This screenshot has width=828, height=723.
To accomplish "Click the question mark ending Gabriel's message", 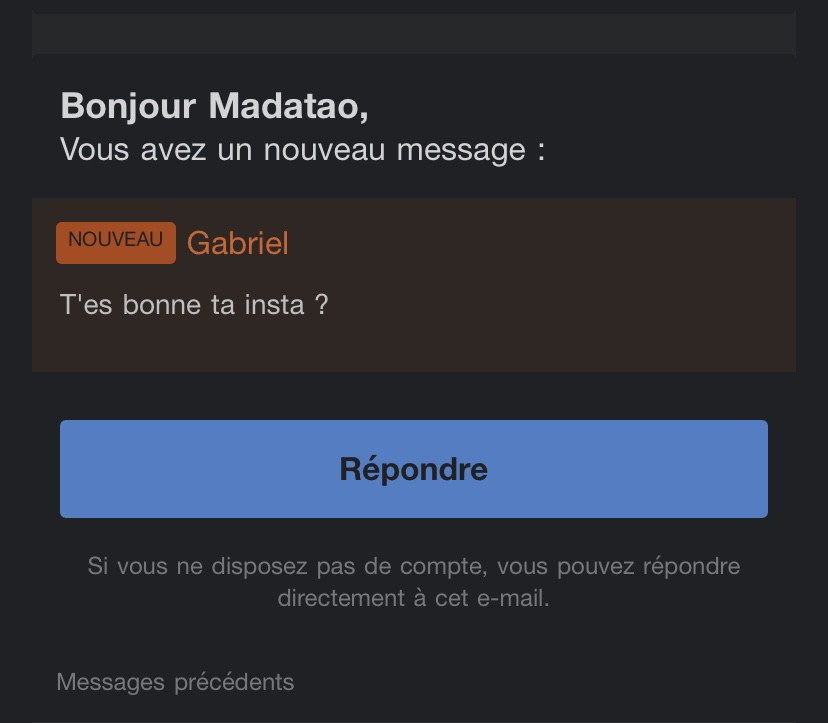I will (322, 305).
